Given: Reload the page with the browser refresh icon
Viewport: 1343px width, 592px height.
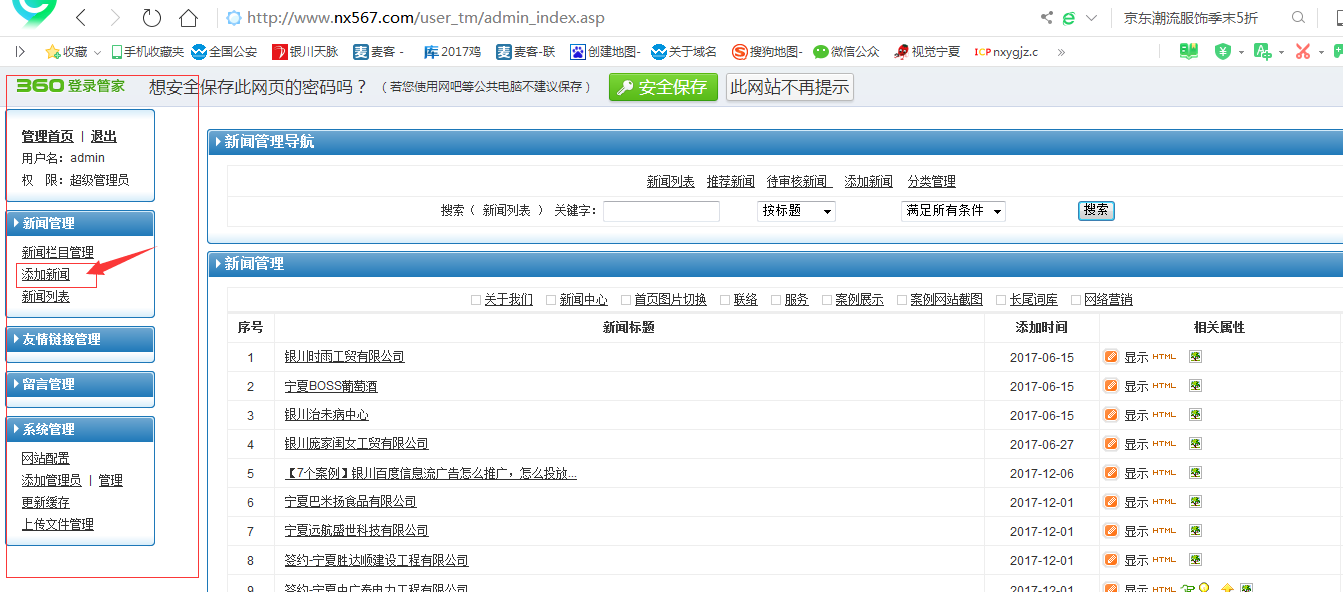Looking at the screenshot, I should click(151, 18).
